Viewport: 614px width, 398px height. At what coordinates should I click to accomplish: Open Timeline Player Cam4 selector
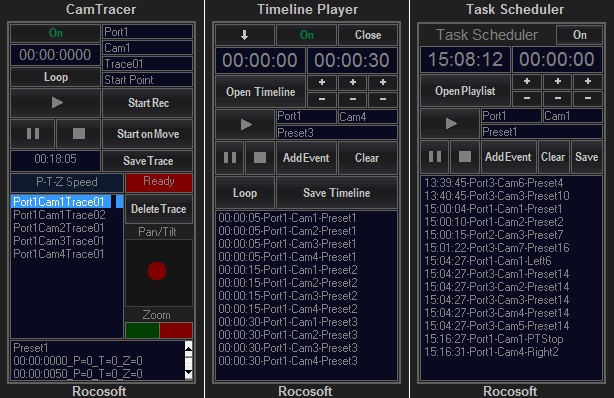click(368, 116)
